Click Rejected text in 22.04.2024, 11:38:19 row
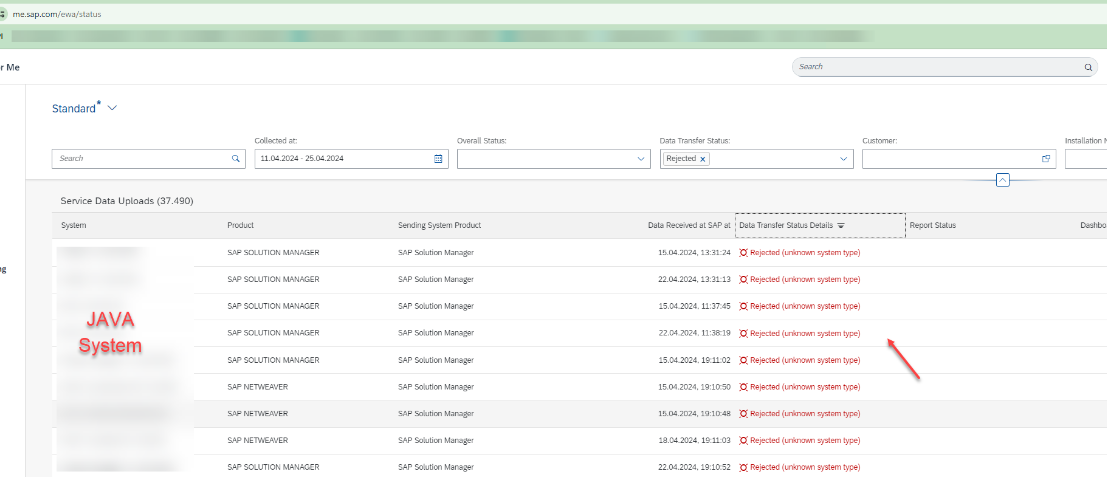 (806, 333)
